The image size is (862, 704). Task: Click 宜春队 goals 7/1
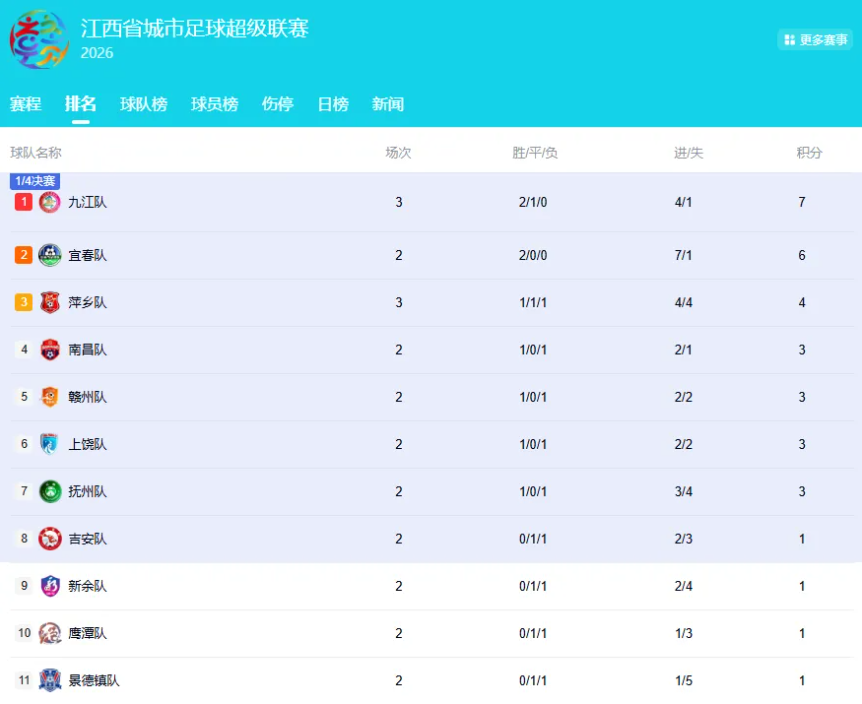pos(683,255)
